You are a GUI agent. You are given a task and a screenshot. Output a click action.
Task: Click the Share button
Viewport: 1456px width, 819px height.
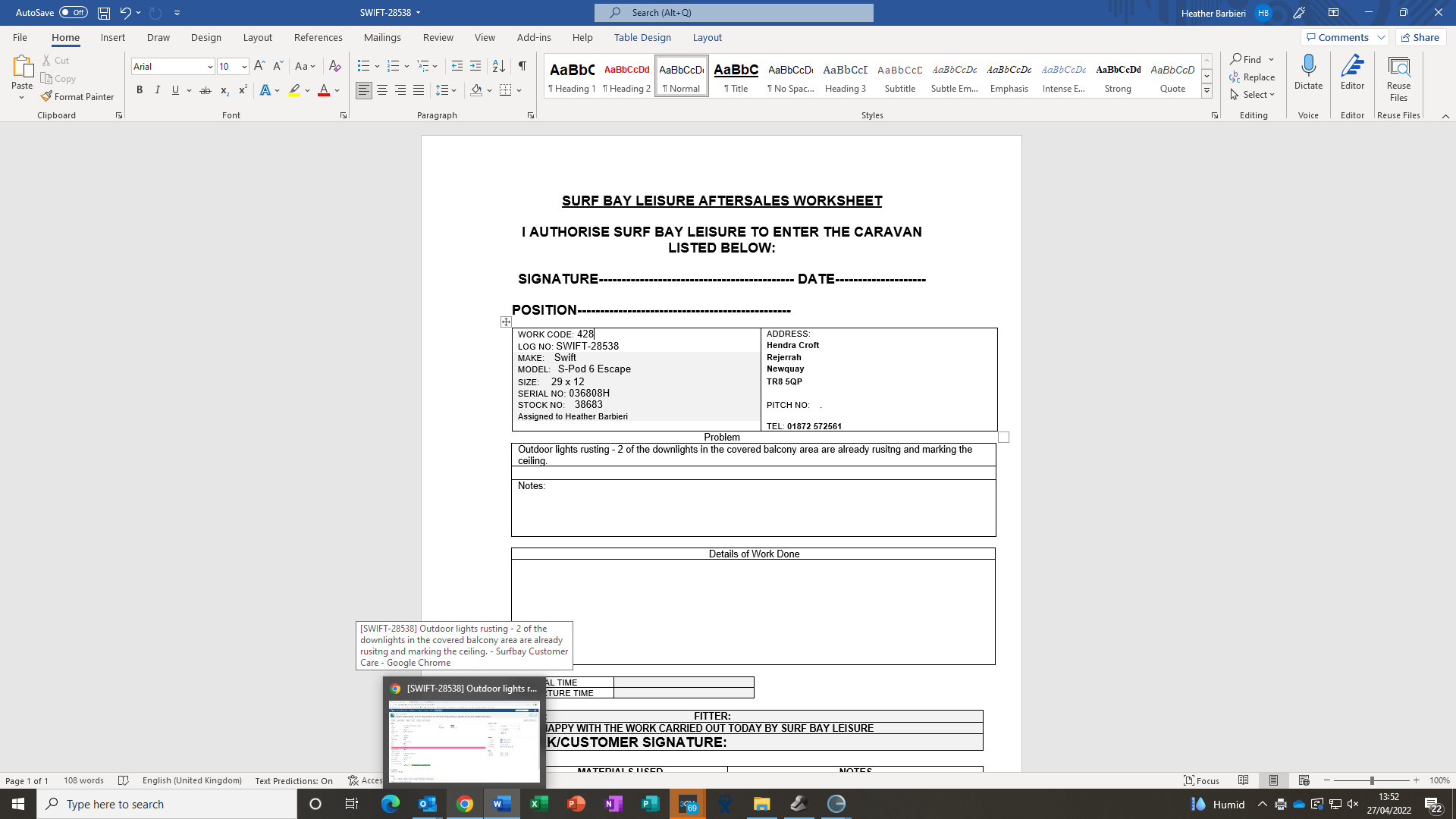coord(1420,37)
